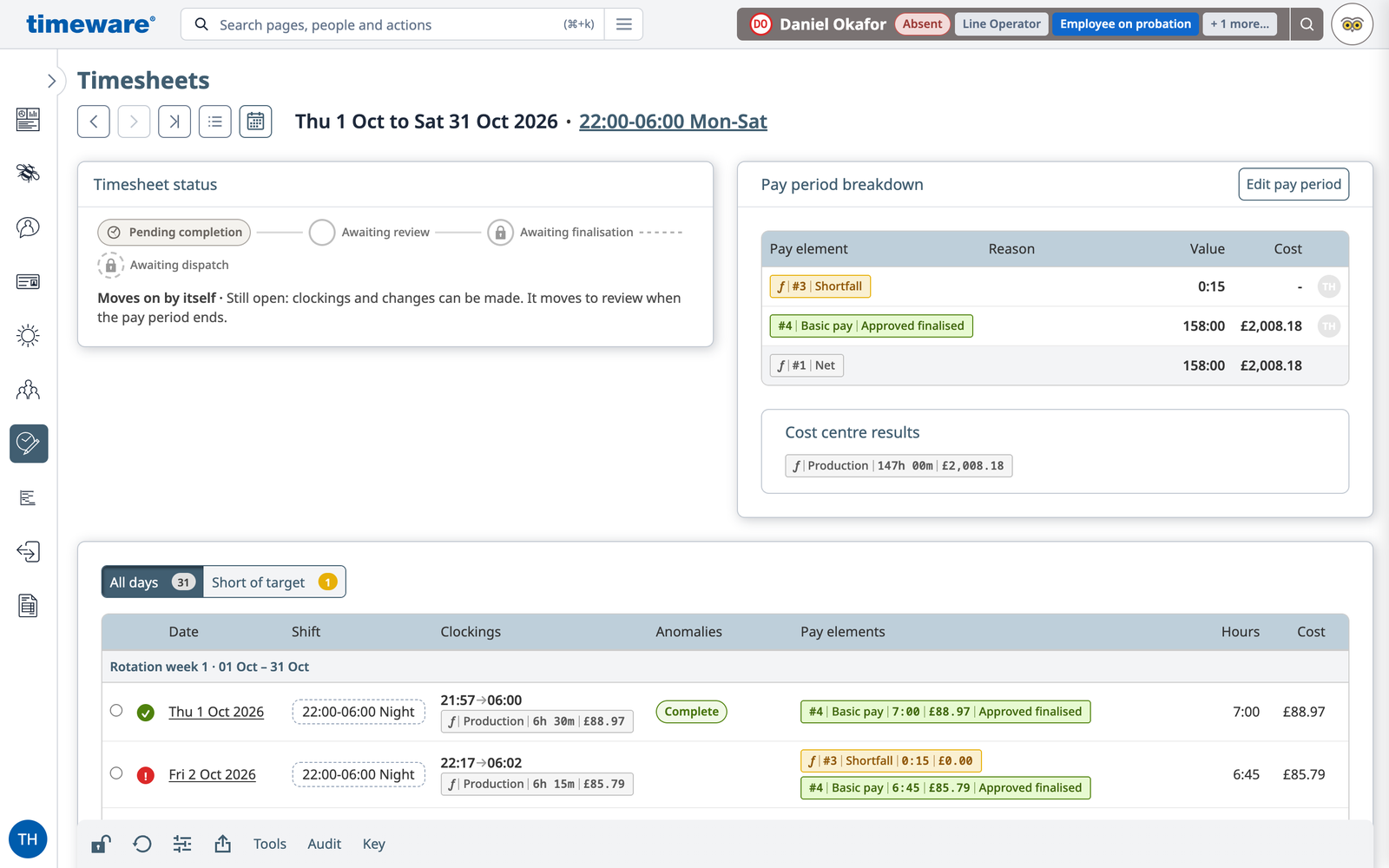Expand the sidebar with the chevron

(x=51, y=81)
